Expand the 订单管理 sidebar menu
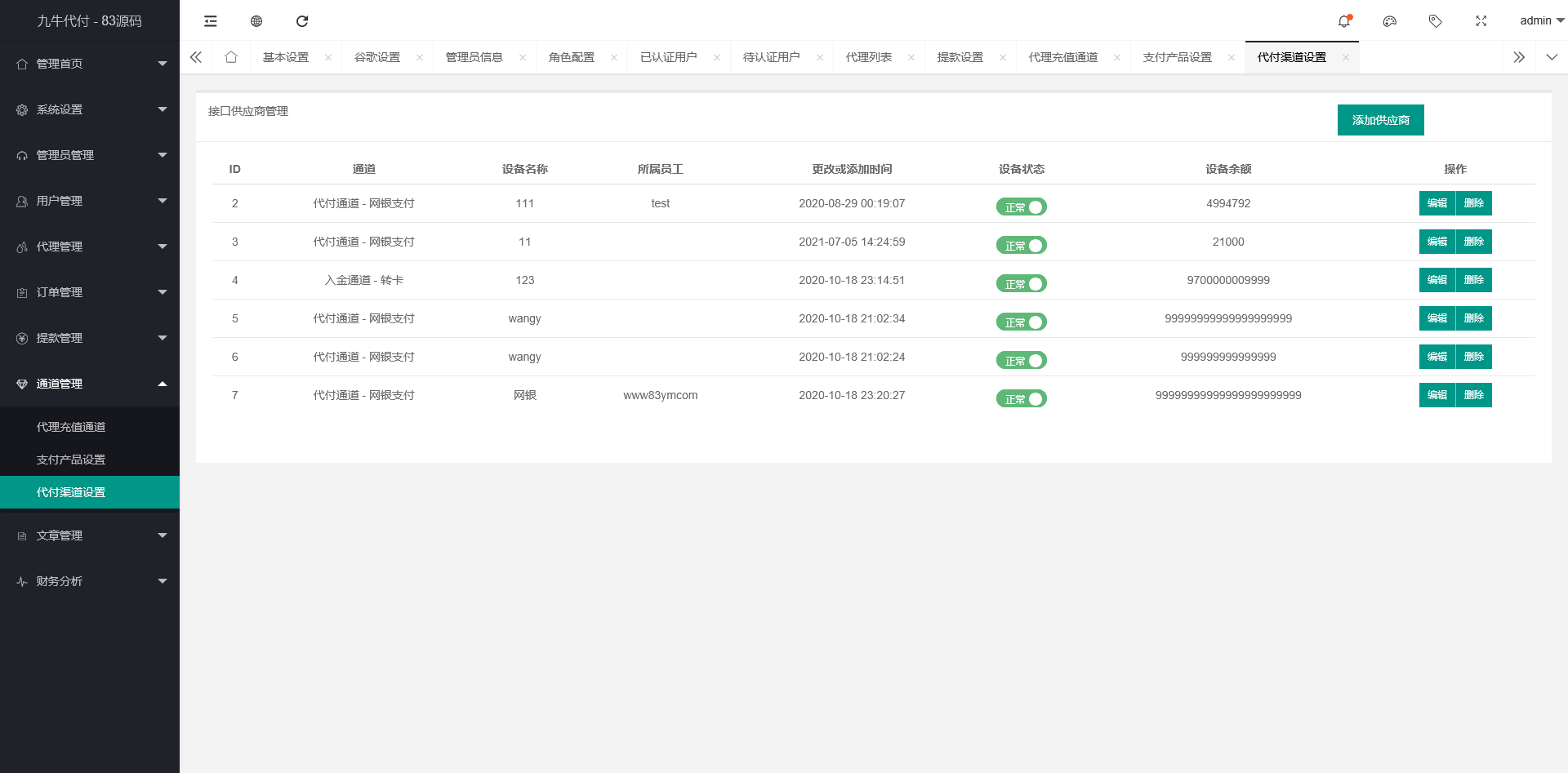The image size is (1568, 773). tap(90, 292)
